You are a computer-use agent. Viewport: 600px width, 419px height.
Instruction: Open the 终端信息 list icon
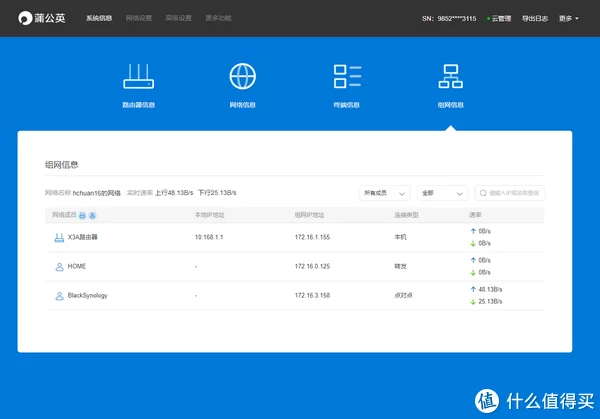tap(347, 77)
